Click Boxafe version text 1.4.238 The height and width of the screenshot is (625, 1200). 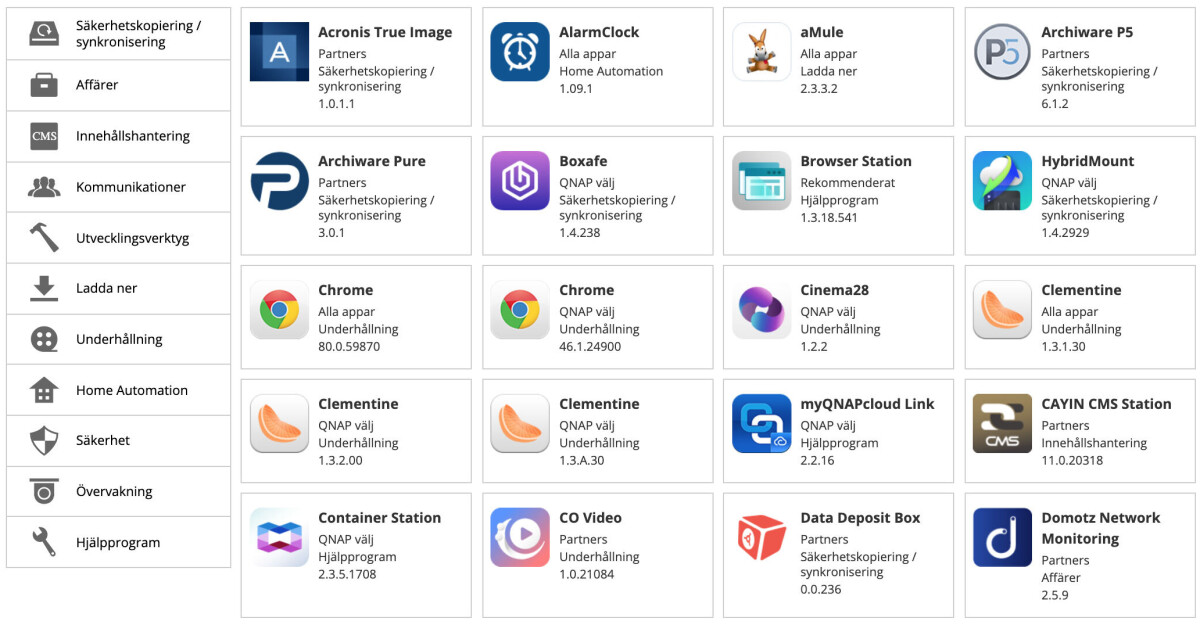tap(580, 233)
